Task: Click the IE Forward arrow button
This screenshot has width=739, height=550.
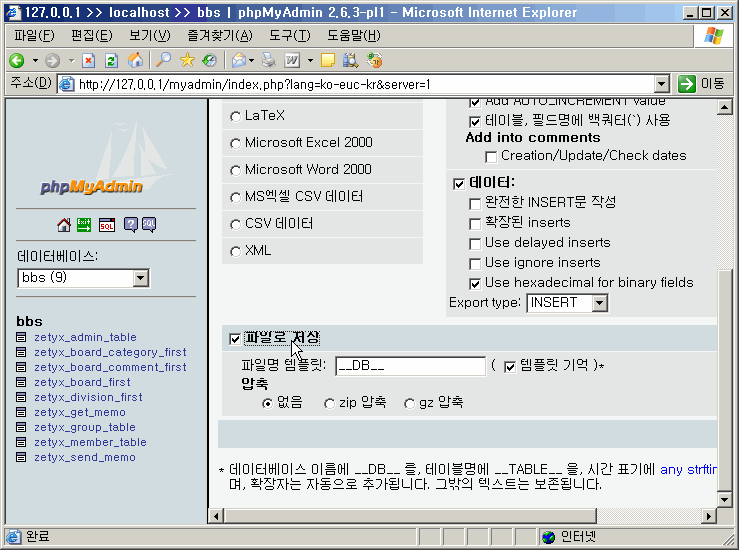Action: [52, 60]
